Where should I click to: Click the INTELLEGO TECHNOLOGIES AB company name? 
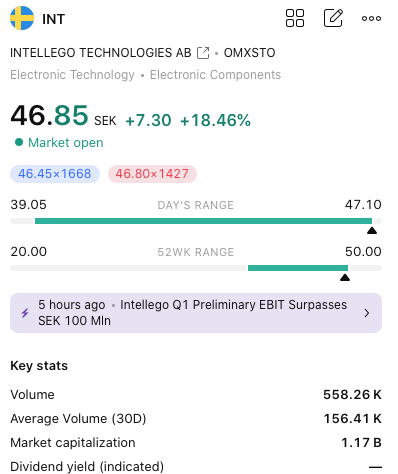point(101,53)
